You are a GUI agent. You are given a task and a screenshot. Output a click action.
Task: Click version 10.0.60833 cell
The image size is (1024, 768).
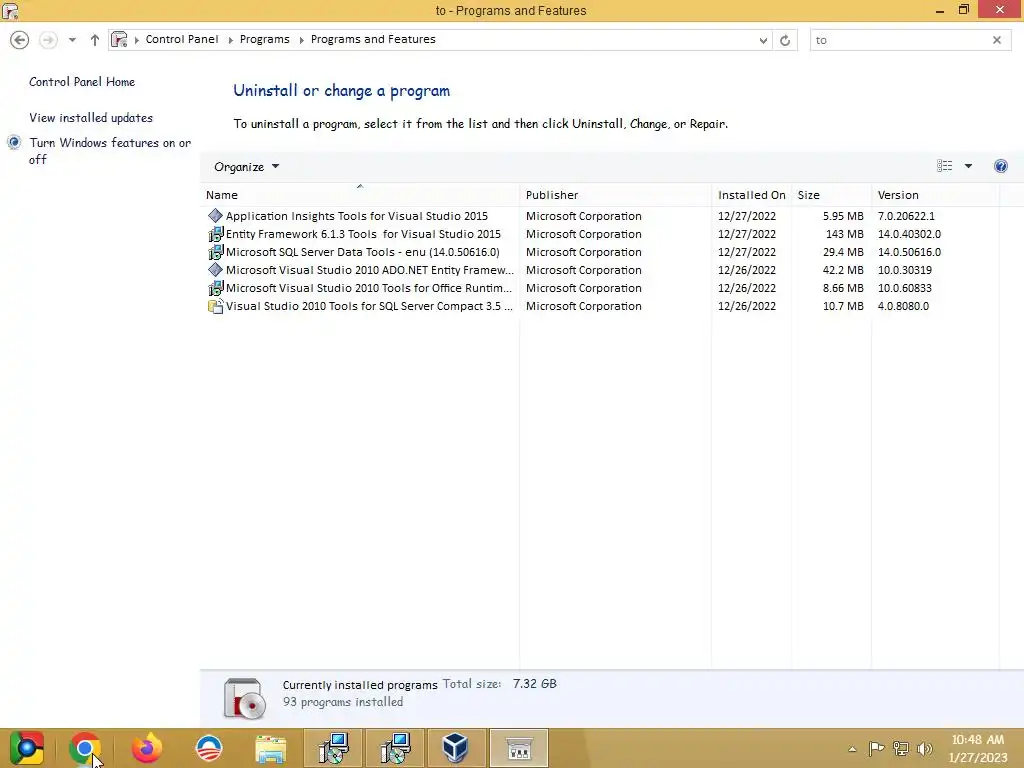coord(904,288)
